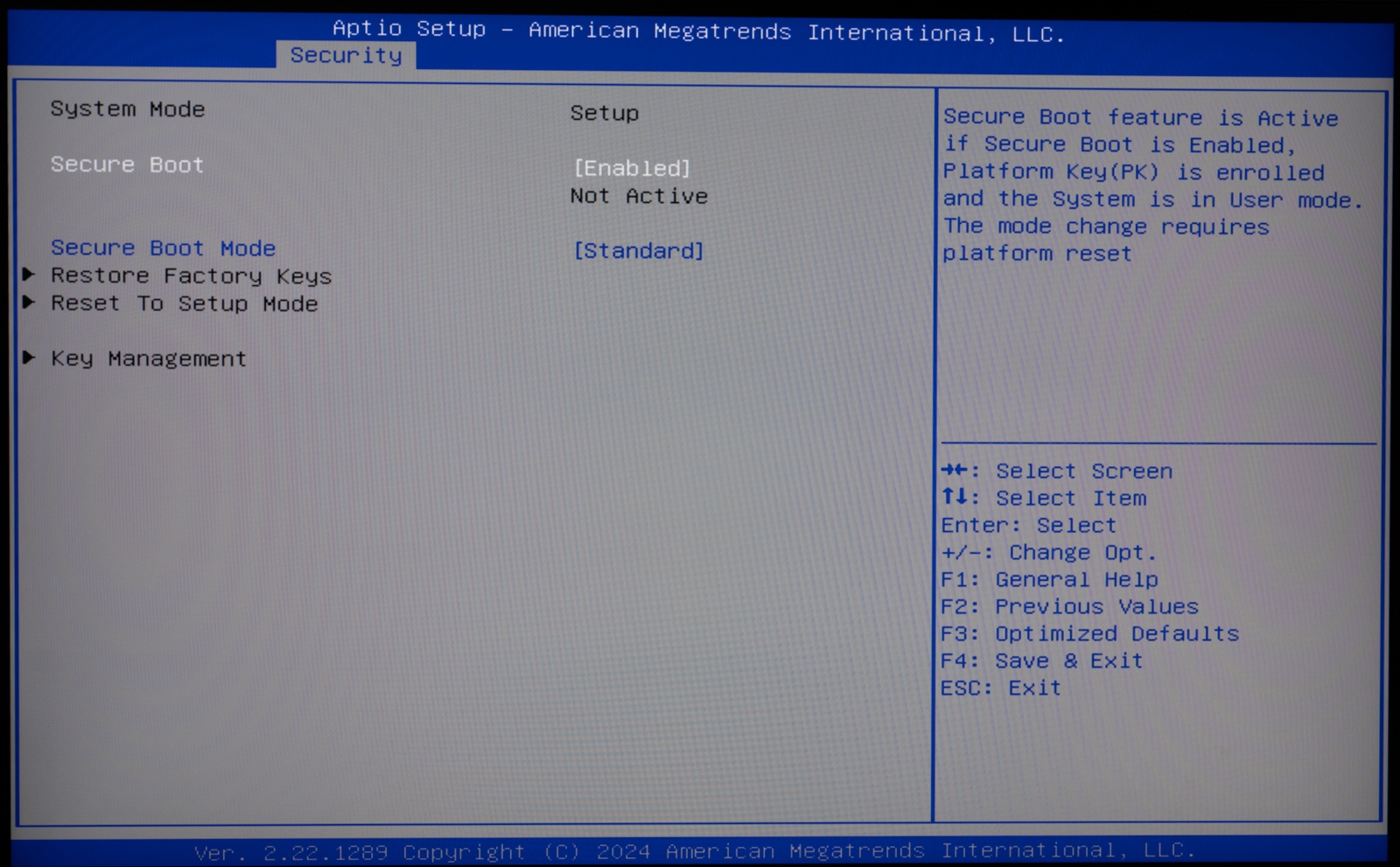Click the System Mode label
The width and height of the screenshot is (1400, 867).
coord(128,109)
